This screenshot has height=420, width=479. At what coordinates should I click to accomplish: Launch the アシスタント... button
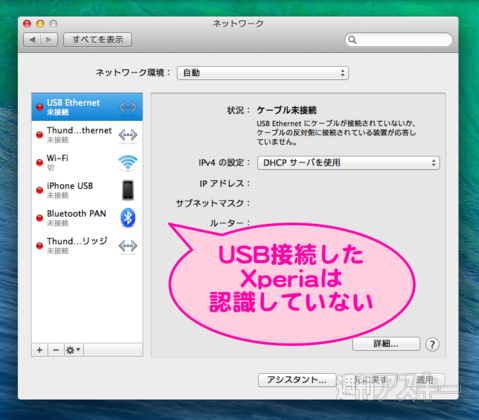point(297,380)
